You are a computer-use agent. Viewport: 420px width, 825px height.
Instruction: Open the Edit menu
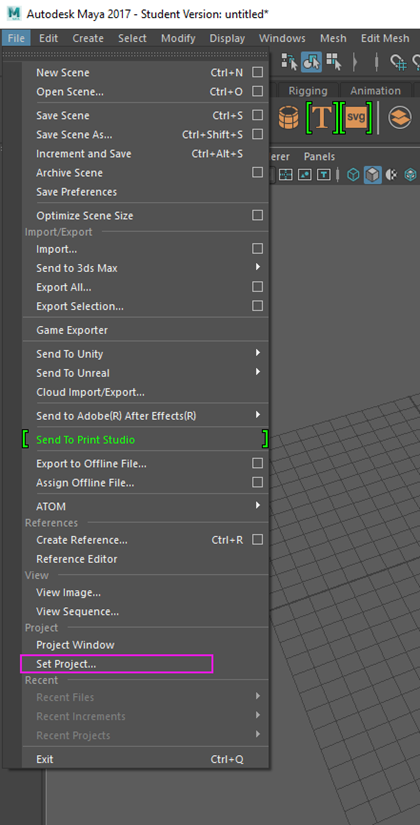(x=48, y=38)
